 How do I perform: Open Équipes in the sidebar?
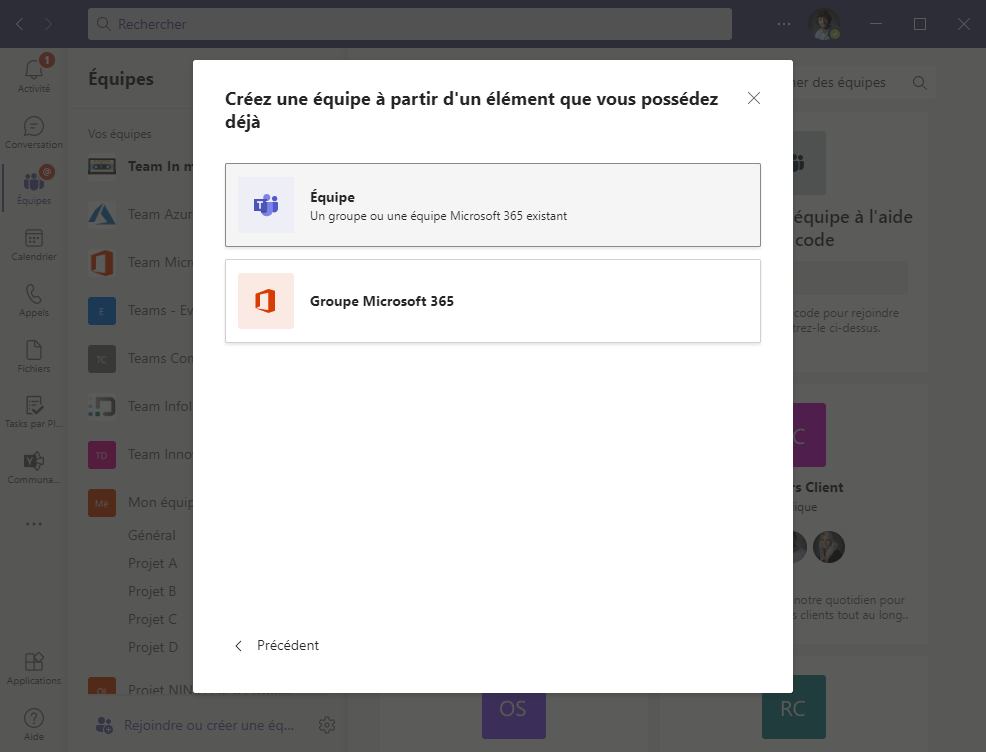(x=34, y=187)
